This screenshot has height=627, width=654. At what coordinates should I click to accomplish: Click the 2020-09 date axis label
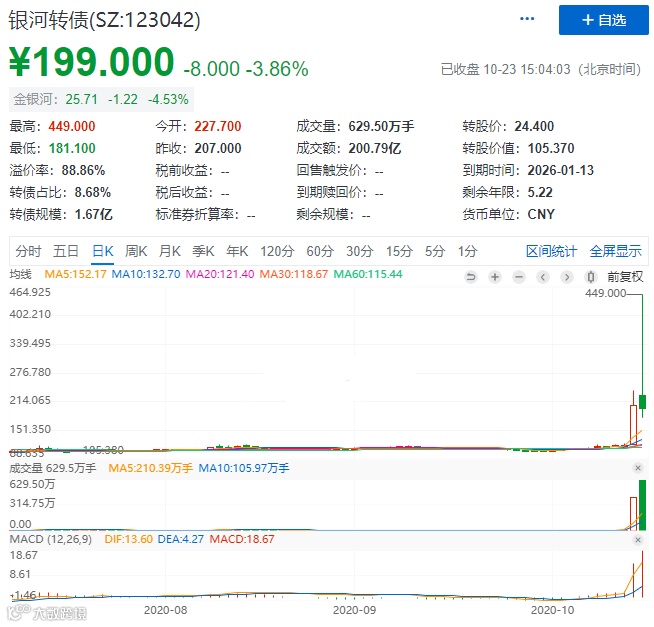pyautogui.click(x=355, y=610)
